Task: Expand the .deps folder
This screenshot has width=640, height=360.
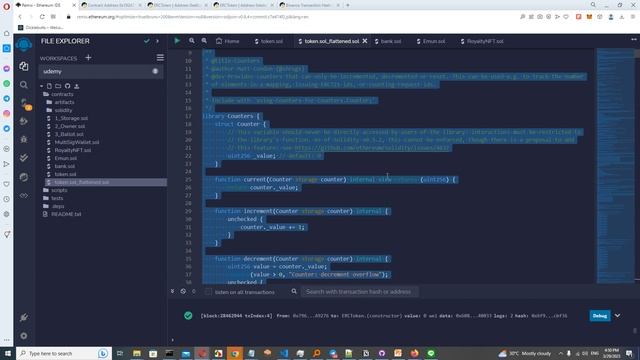Action: click(58, 206)
